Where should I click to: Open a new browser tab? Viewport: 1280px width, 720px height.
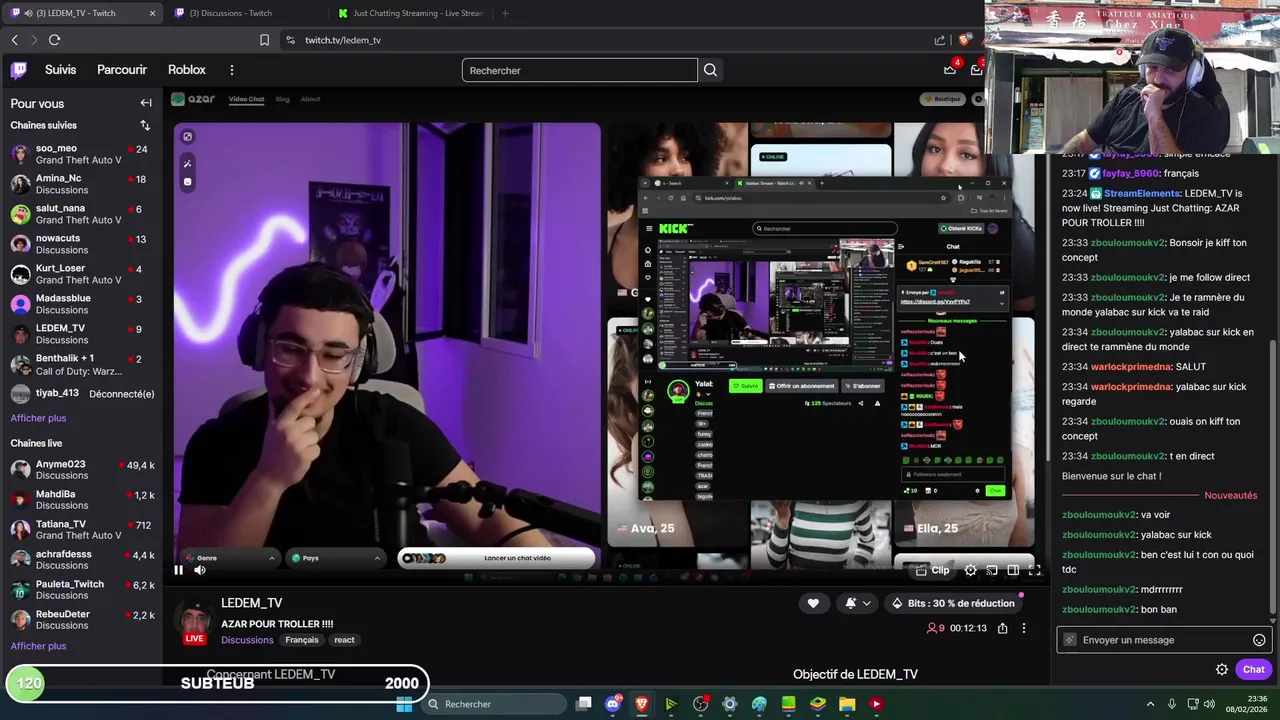pos(505,13)
